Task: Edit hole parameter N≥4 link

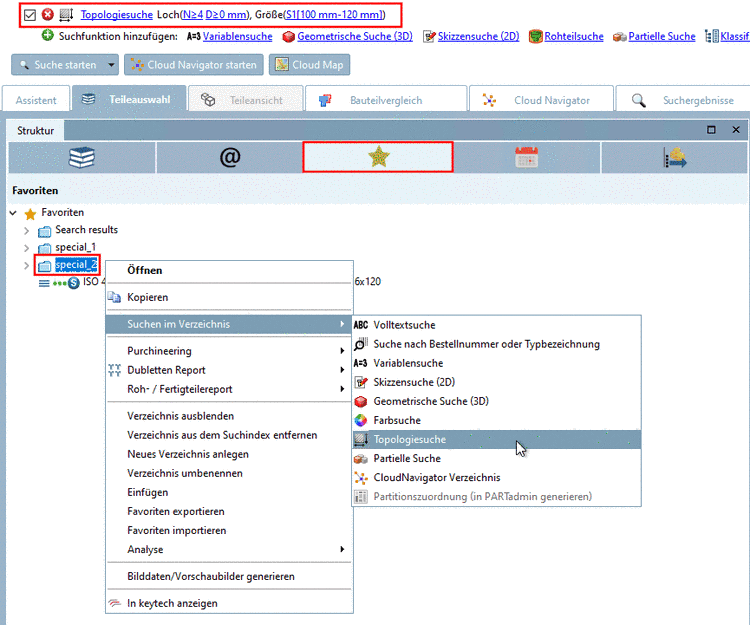Action: click(193, 15)
